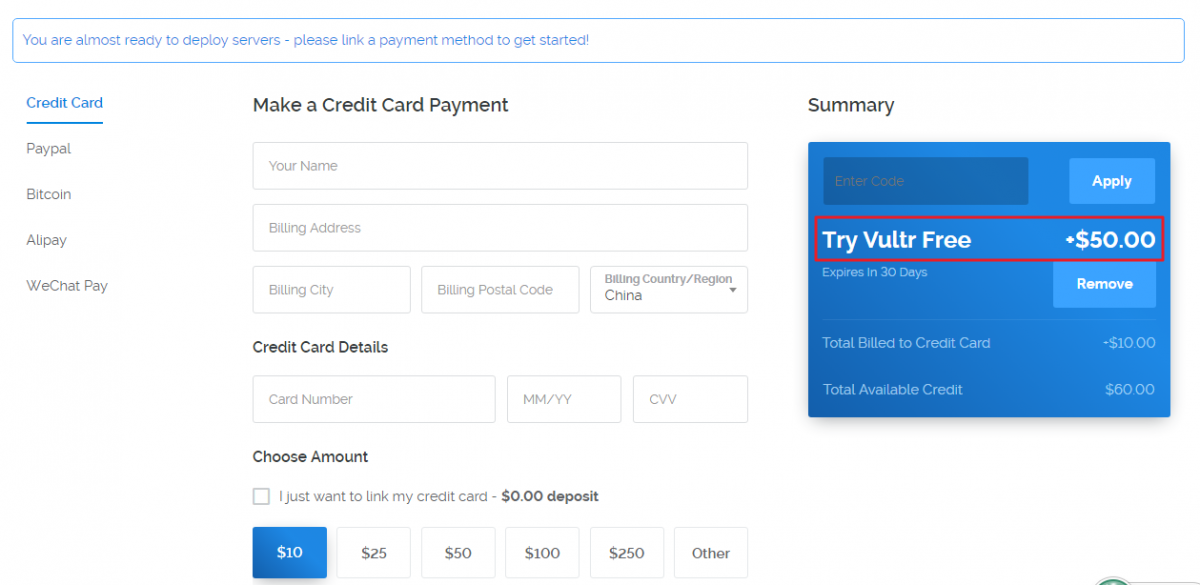This screenshot has width=1200, height=585.
Task: Switch to the Paypal payment method
Action: [x=48, y=149]
